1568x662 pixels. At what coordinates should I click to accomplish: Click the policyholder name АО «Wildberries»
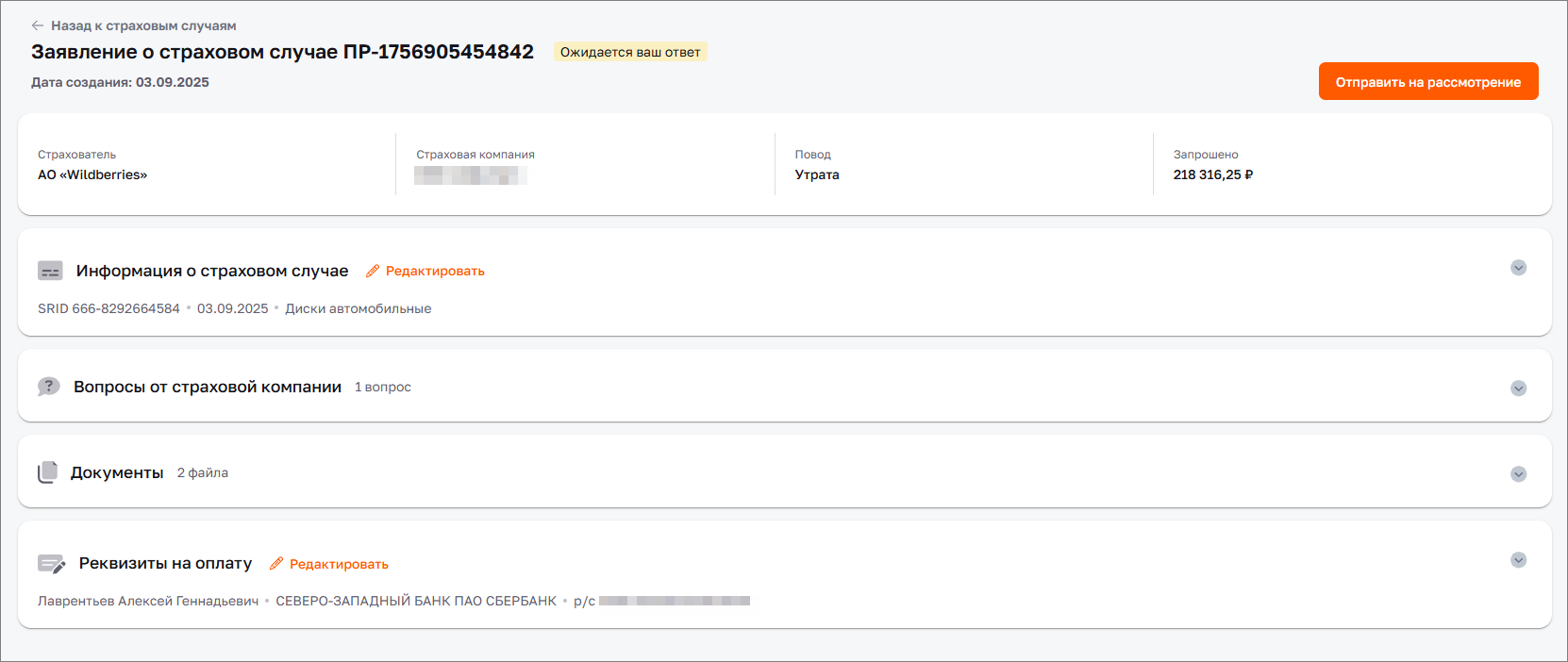click(92, 174)
